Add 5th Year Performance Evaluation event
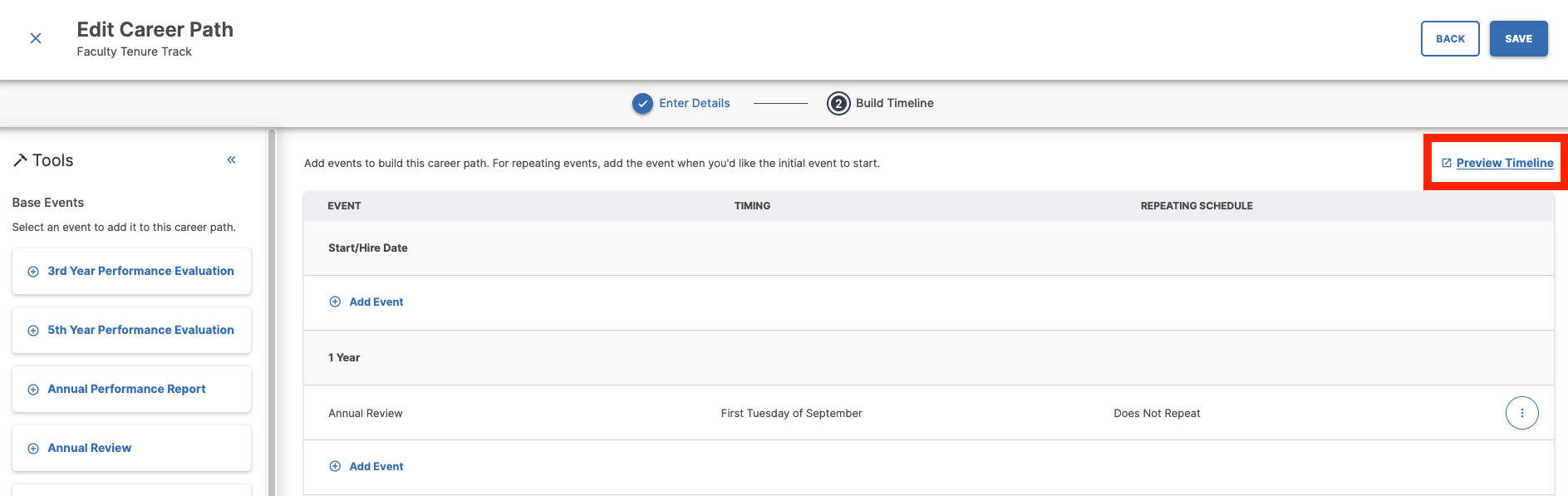Screen dimensions: 1568x496 pos(131,330)
